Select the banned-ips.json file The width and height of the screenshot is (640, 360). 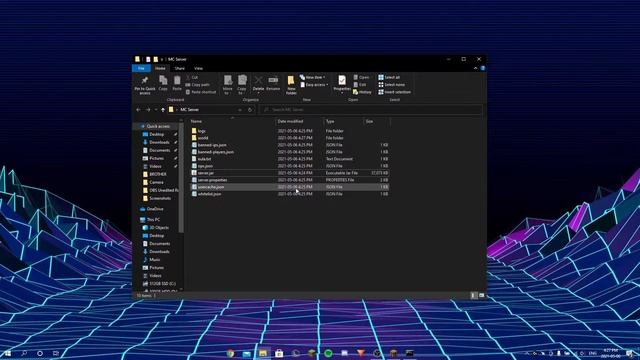(x=289, y=145)
